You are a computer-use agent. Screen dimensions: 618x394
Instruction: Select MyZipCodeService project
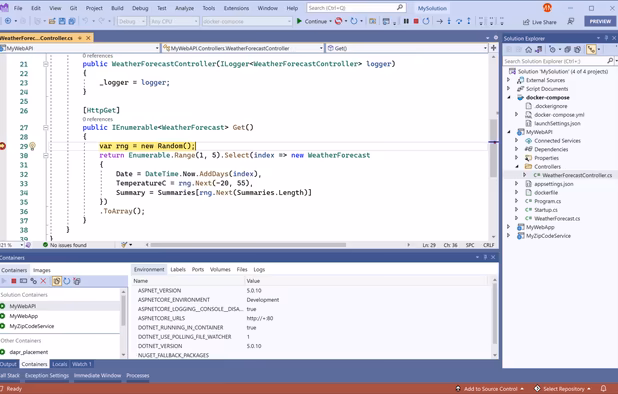548,236
